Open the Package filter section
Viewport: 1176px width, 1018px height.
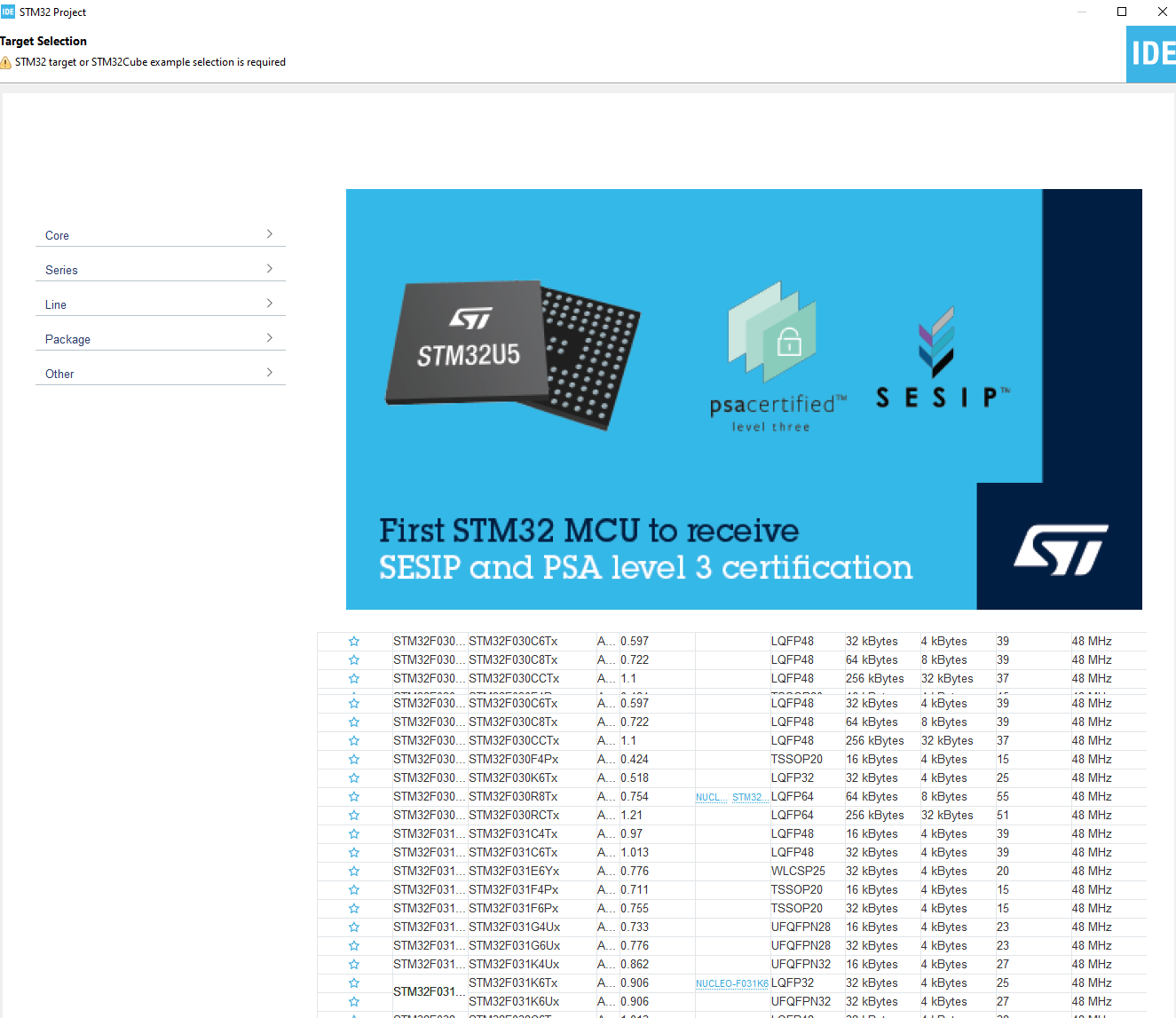point(161,339)
